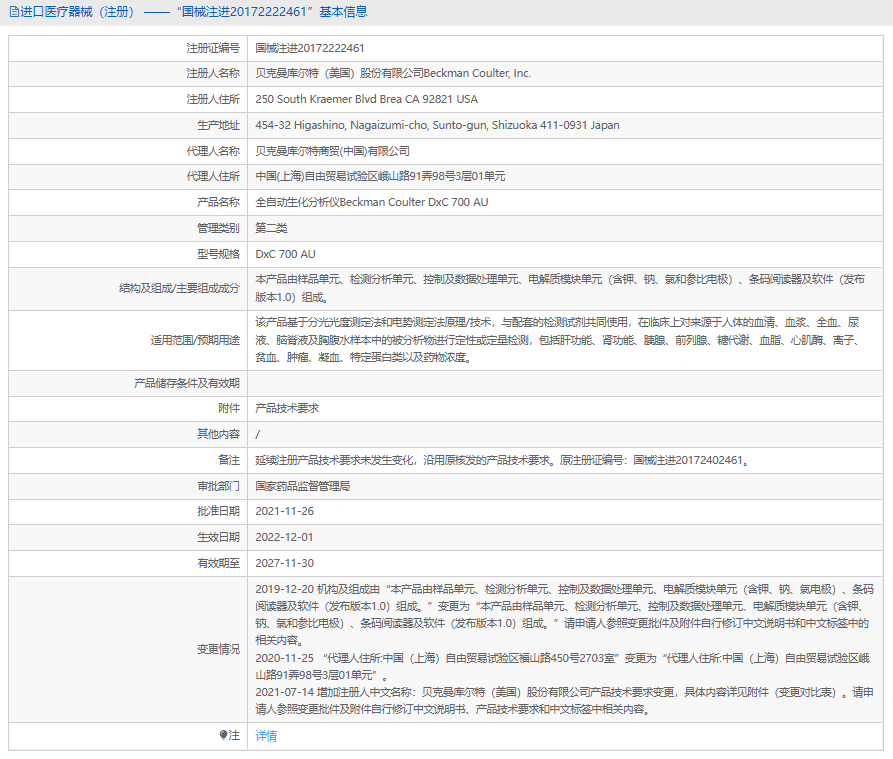The height and width of the screenshot is (759, 893).
Task: Click the 代理人住所 label
Action: tap(213, 177)
